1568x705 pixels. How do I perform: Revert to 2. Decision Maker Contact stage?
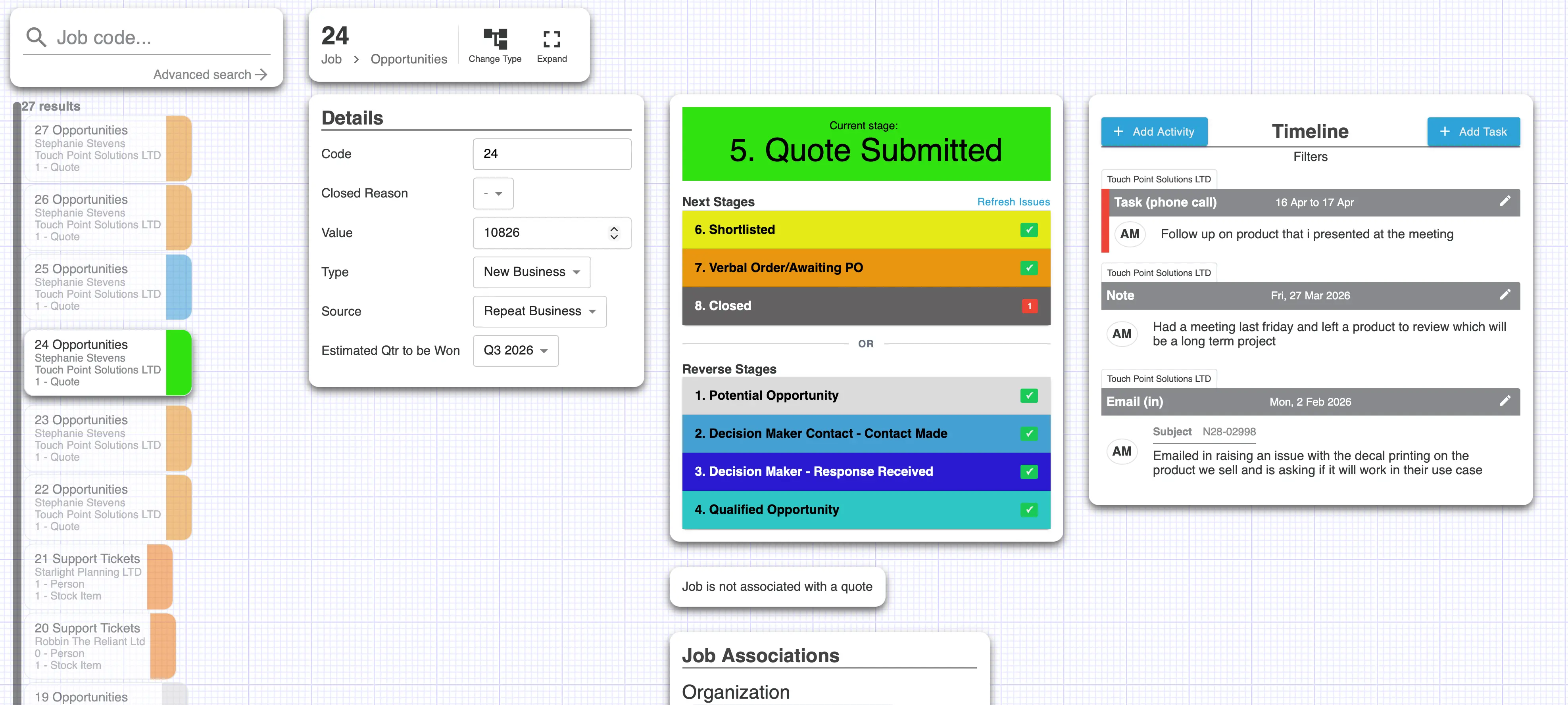pos(866,434)
